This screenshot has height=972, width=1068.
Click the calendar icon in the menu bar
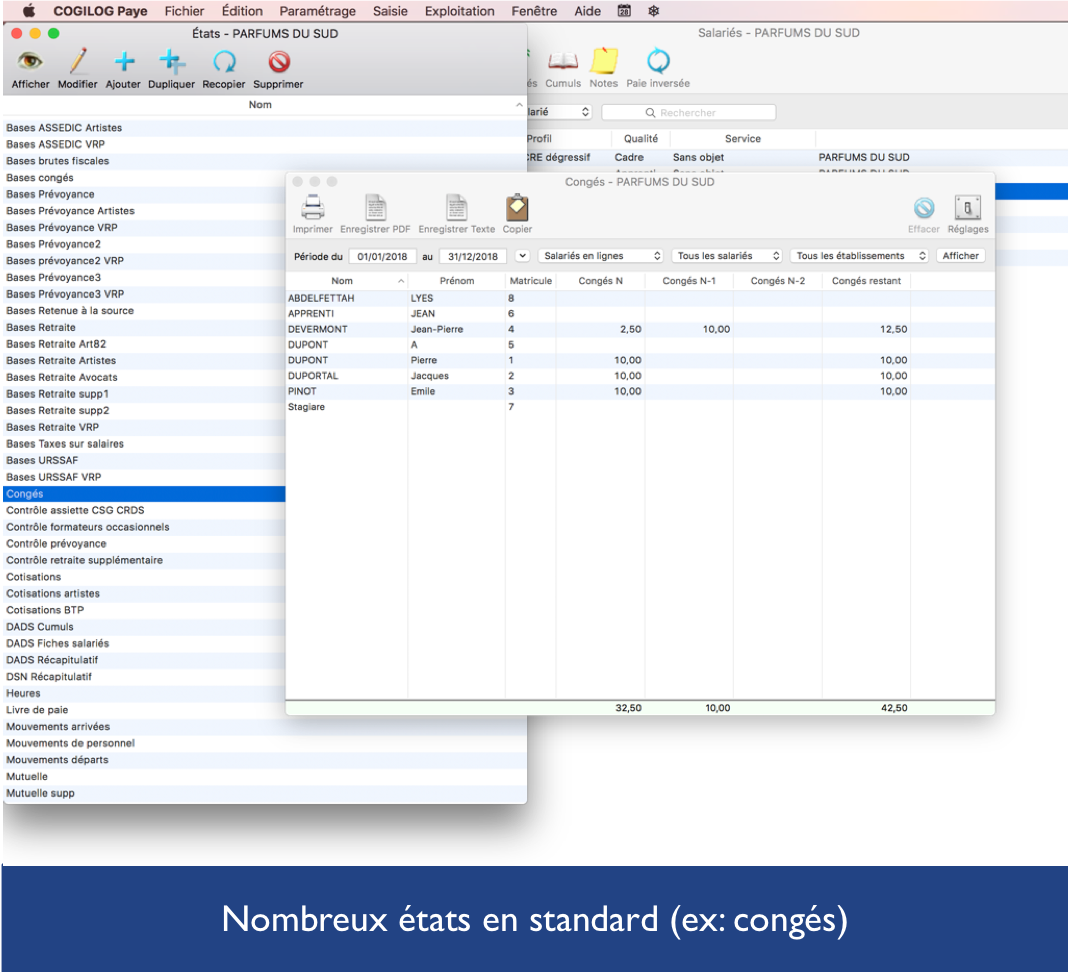(624, 11)
